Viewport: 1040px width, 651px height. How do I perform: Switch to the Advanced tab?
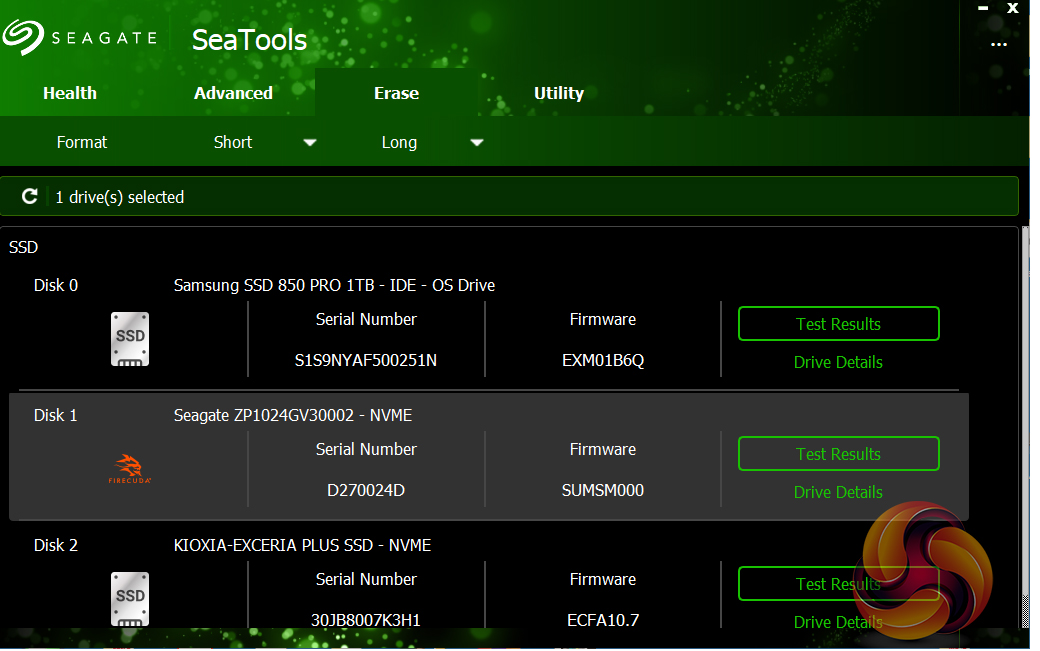click(233, 93)
